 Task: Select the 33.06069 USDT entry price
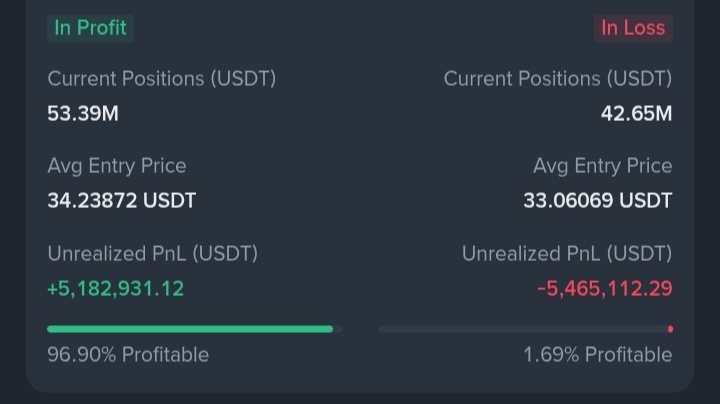pos(597,201)
